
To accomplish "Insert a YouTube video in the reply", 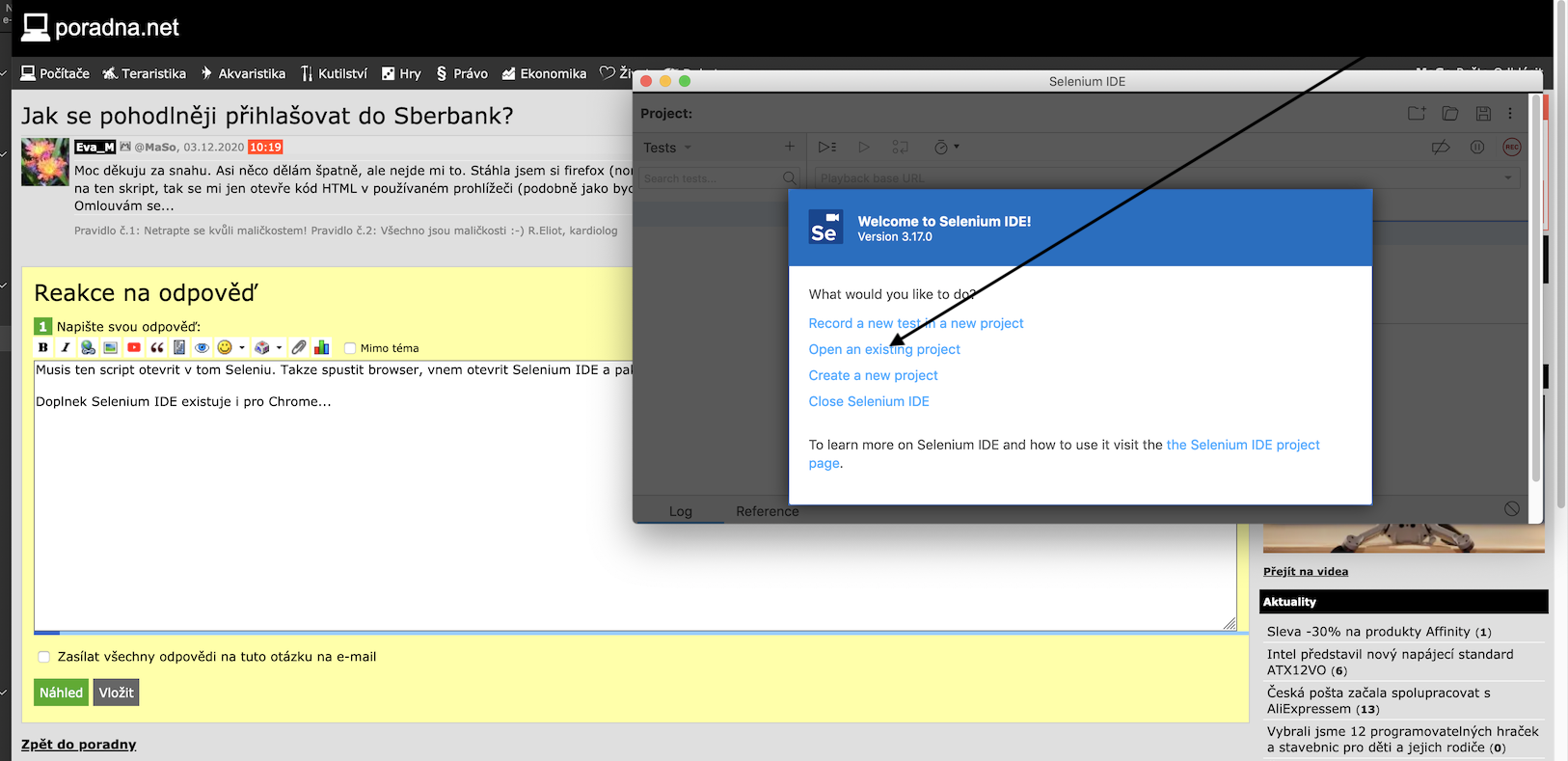I will pyautogui.click(x=134, y=347).
